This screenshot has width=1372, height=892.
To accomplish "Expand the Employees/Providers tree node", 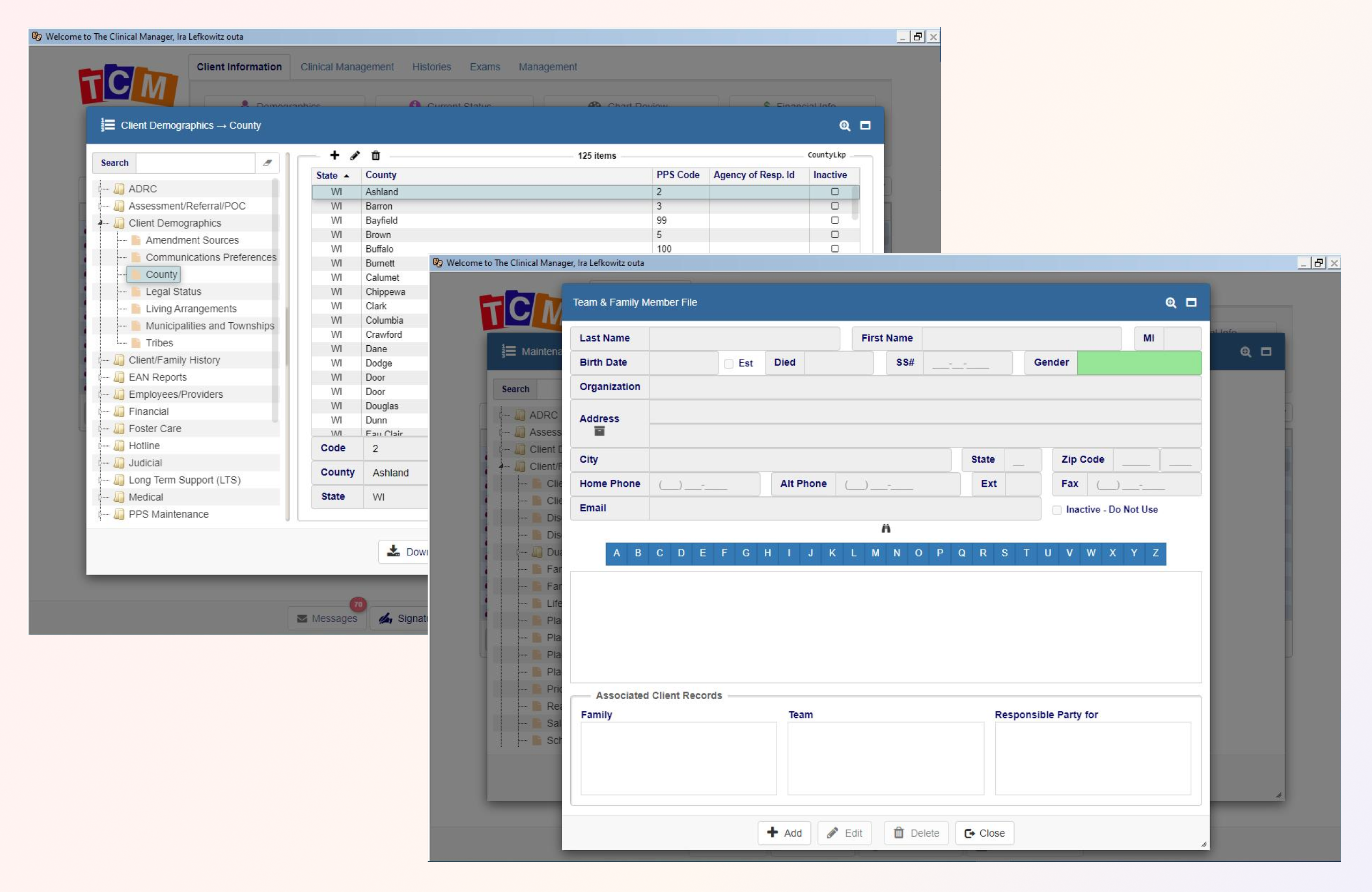I will pos(100,394).
